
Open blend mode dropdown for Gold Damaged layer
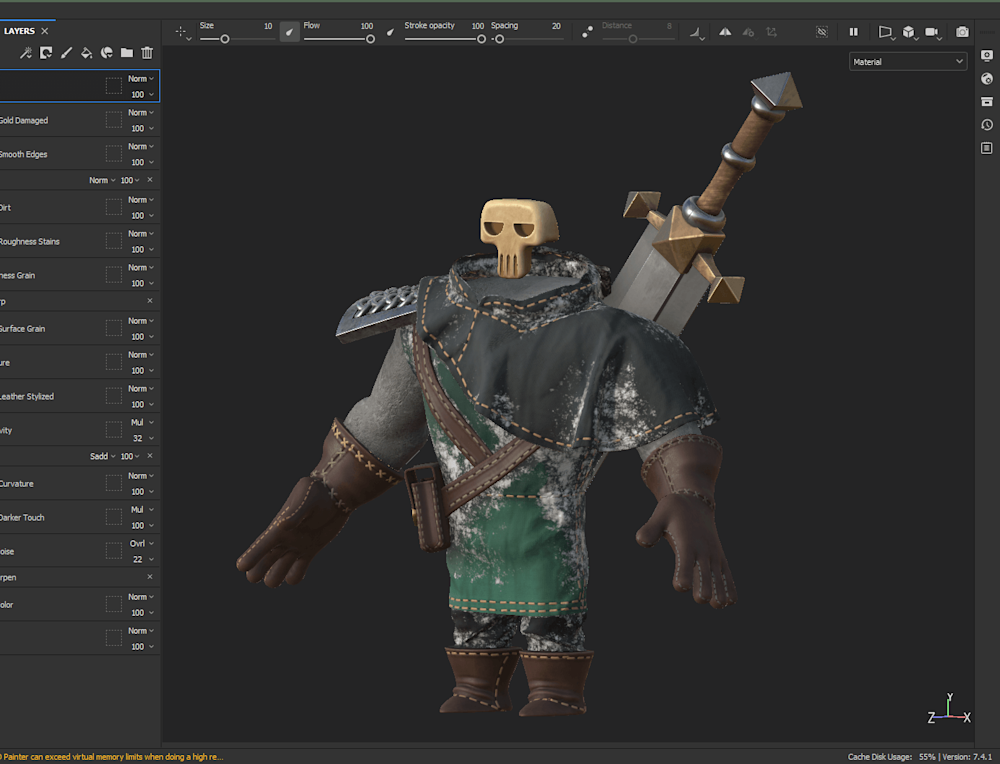click(141, 113)
